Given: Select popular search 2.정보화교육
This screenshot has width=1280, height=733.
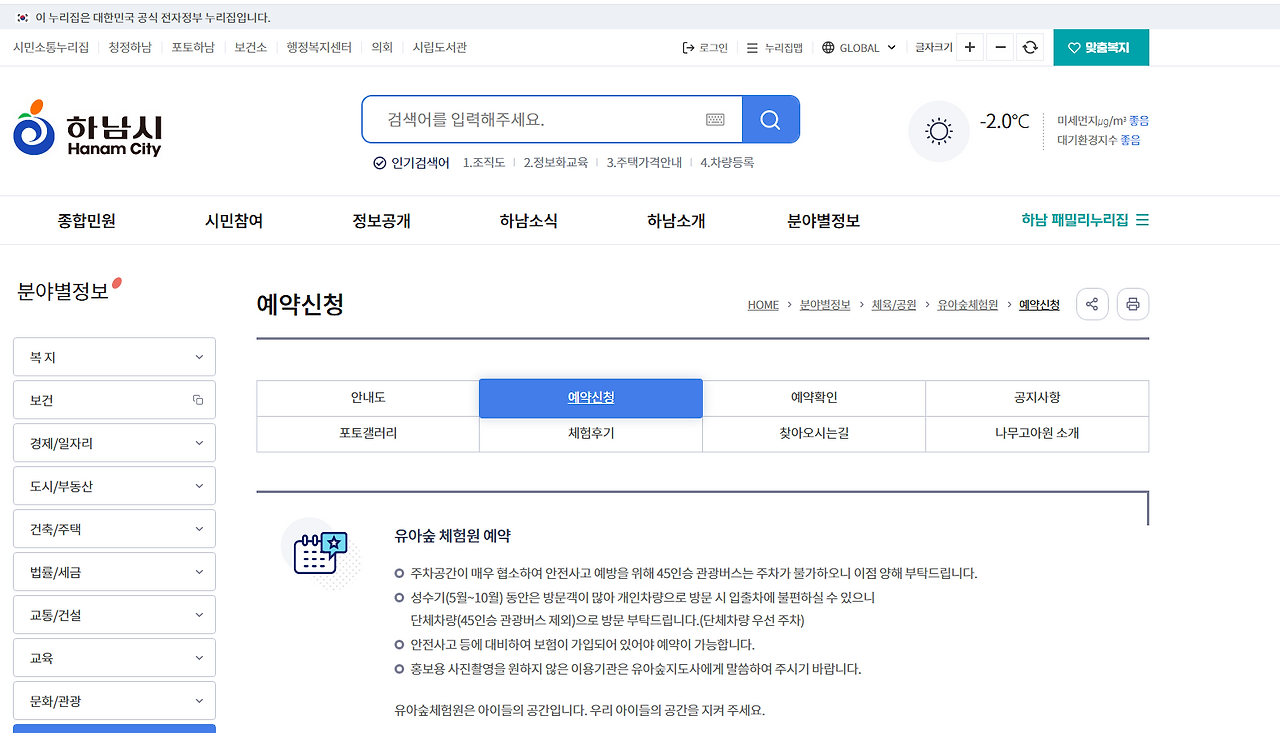Looking at the screenshot, I should click(x=556, y=162).
